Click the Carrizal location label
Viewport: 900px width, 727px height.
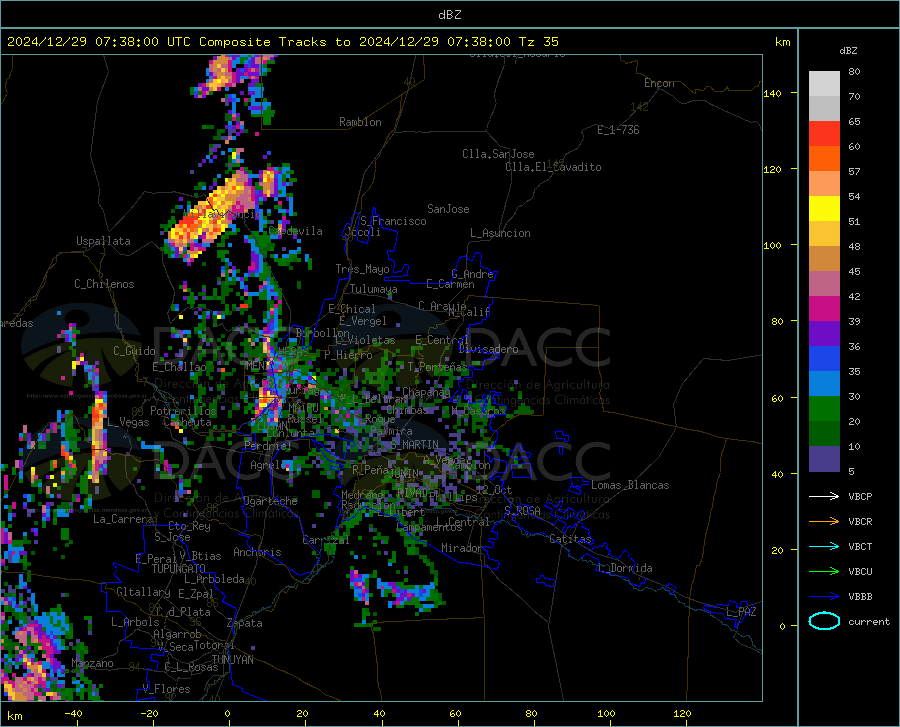[x=326, y=541]
